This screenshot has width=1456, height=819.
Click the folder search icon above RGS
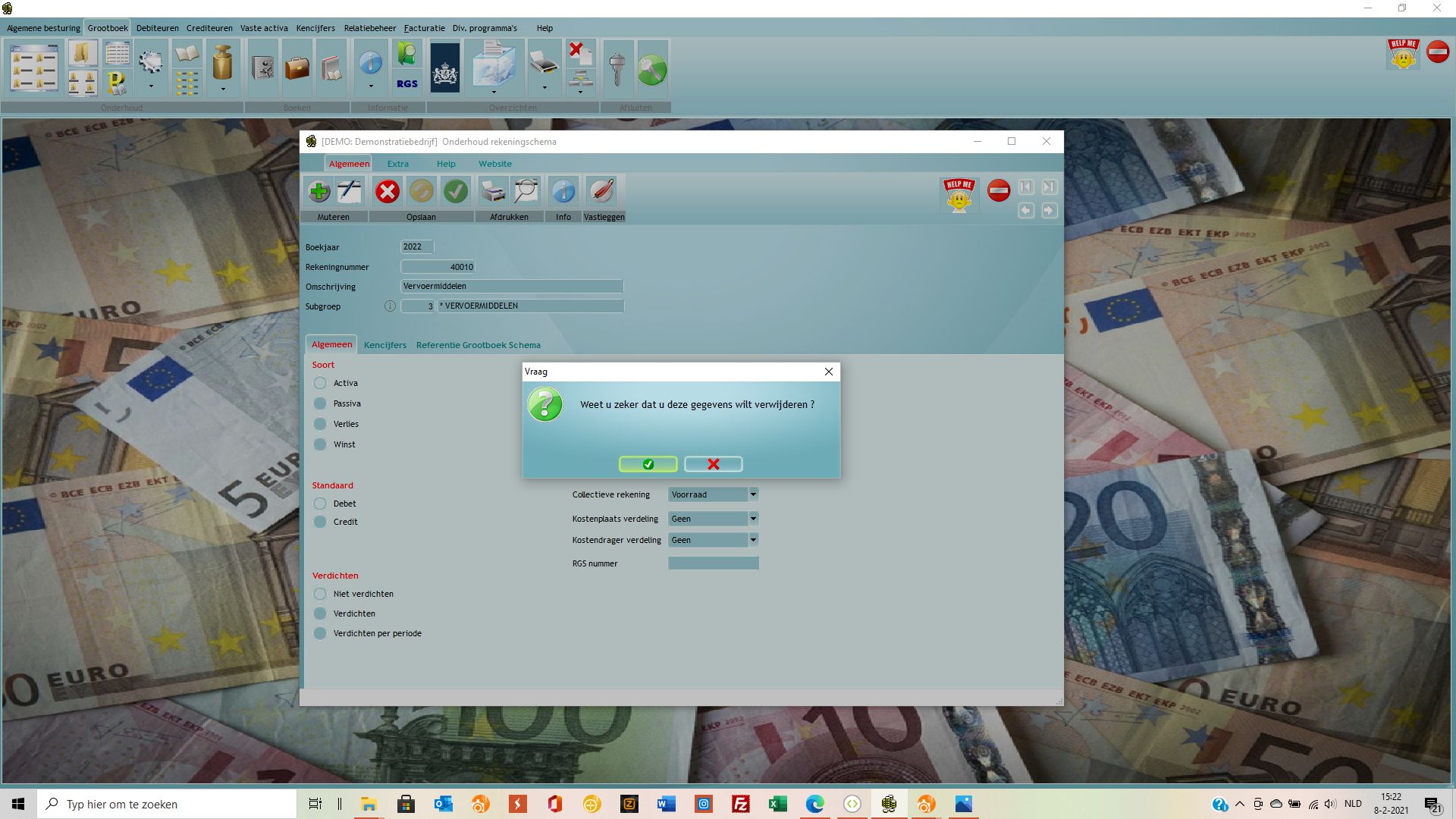407,55
